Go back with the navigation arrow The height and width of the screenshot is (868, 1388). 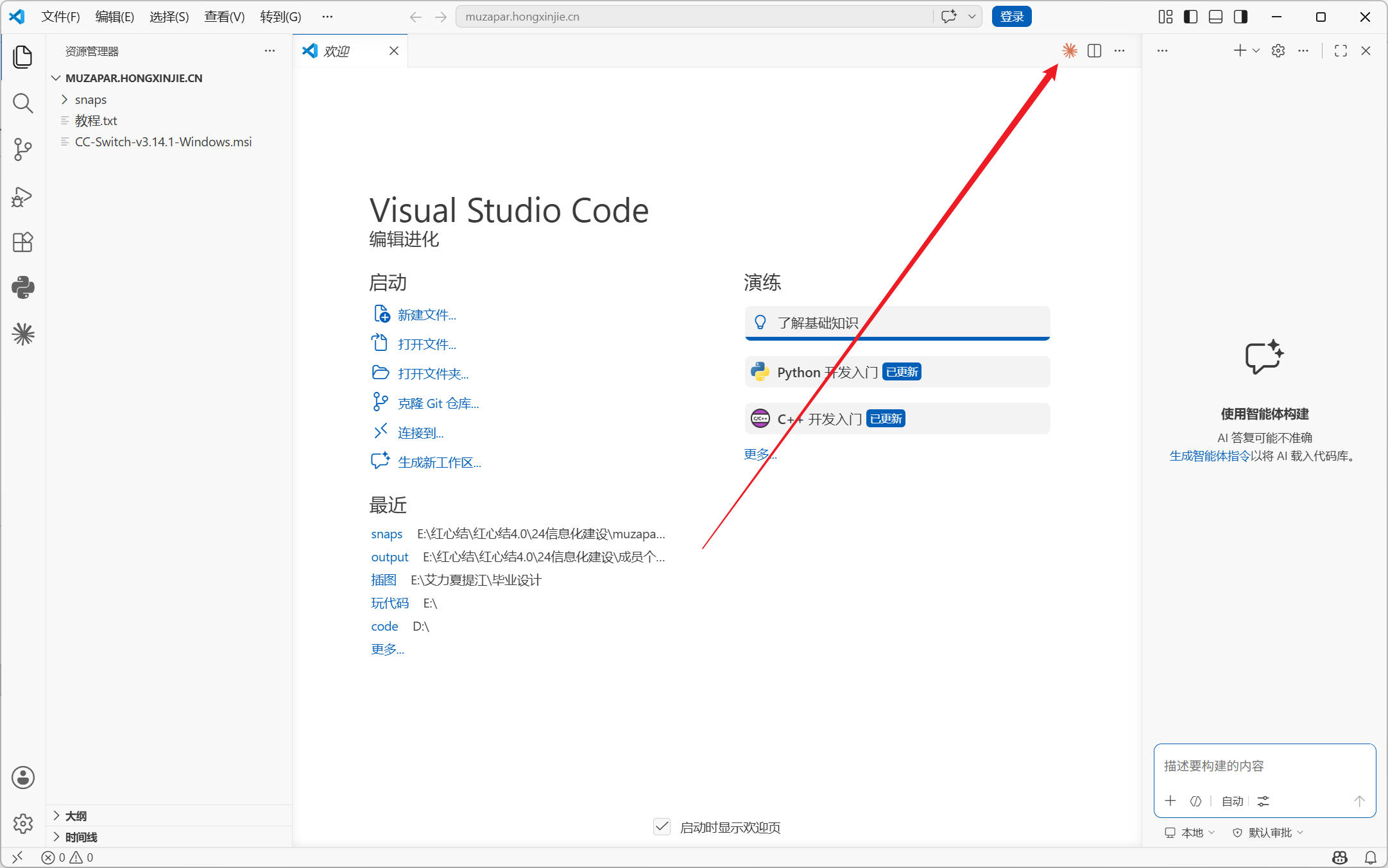click(x=416, y=17)
